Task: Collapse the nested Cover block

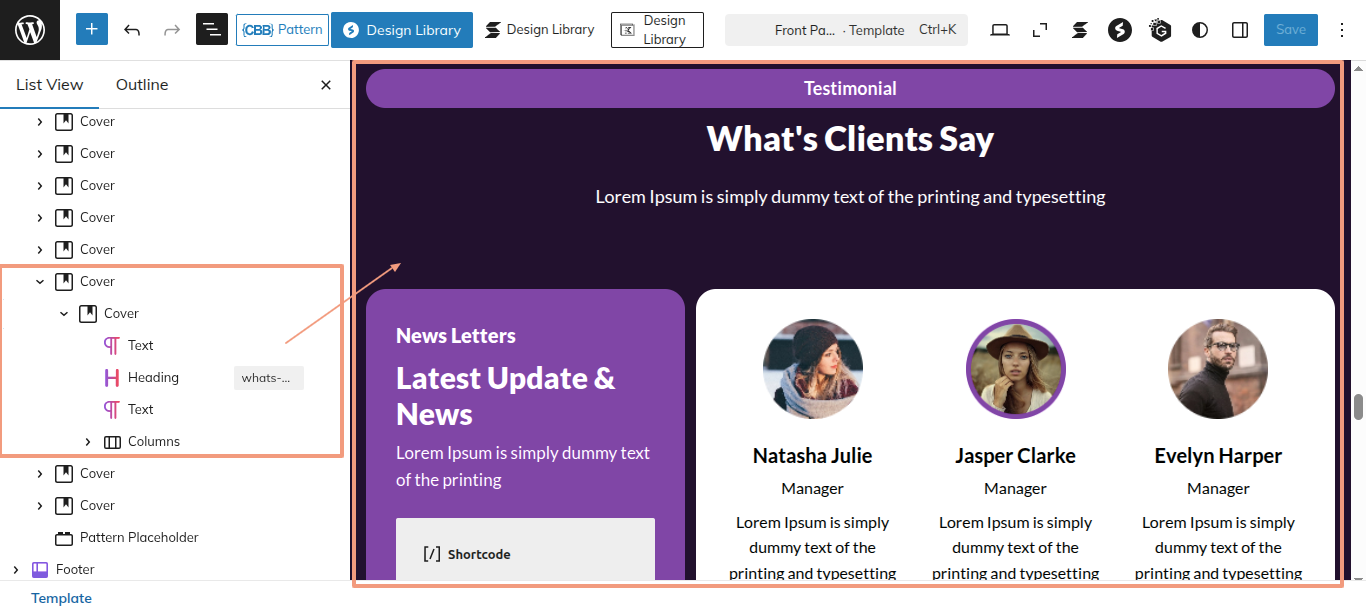Action: (x=64, y=313)
